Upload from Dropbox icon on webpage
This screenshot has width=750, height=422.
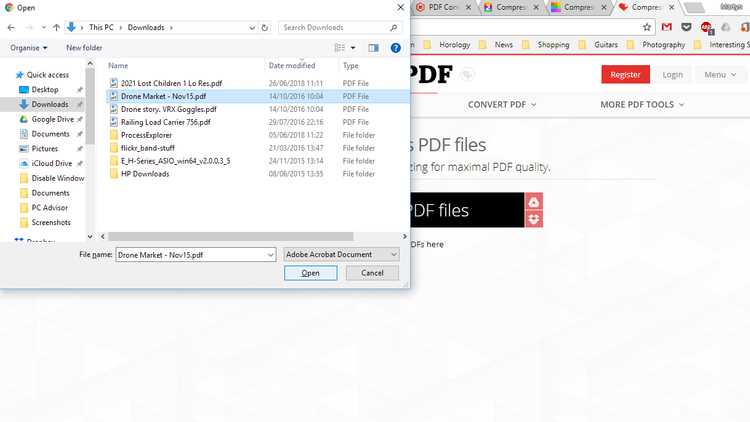coord(534,219)
